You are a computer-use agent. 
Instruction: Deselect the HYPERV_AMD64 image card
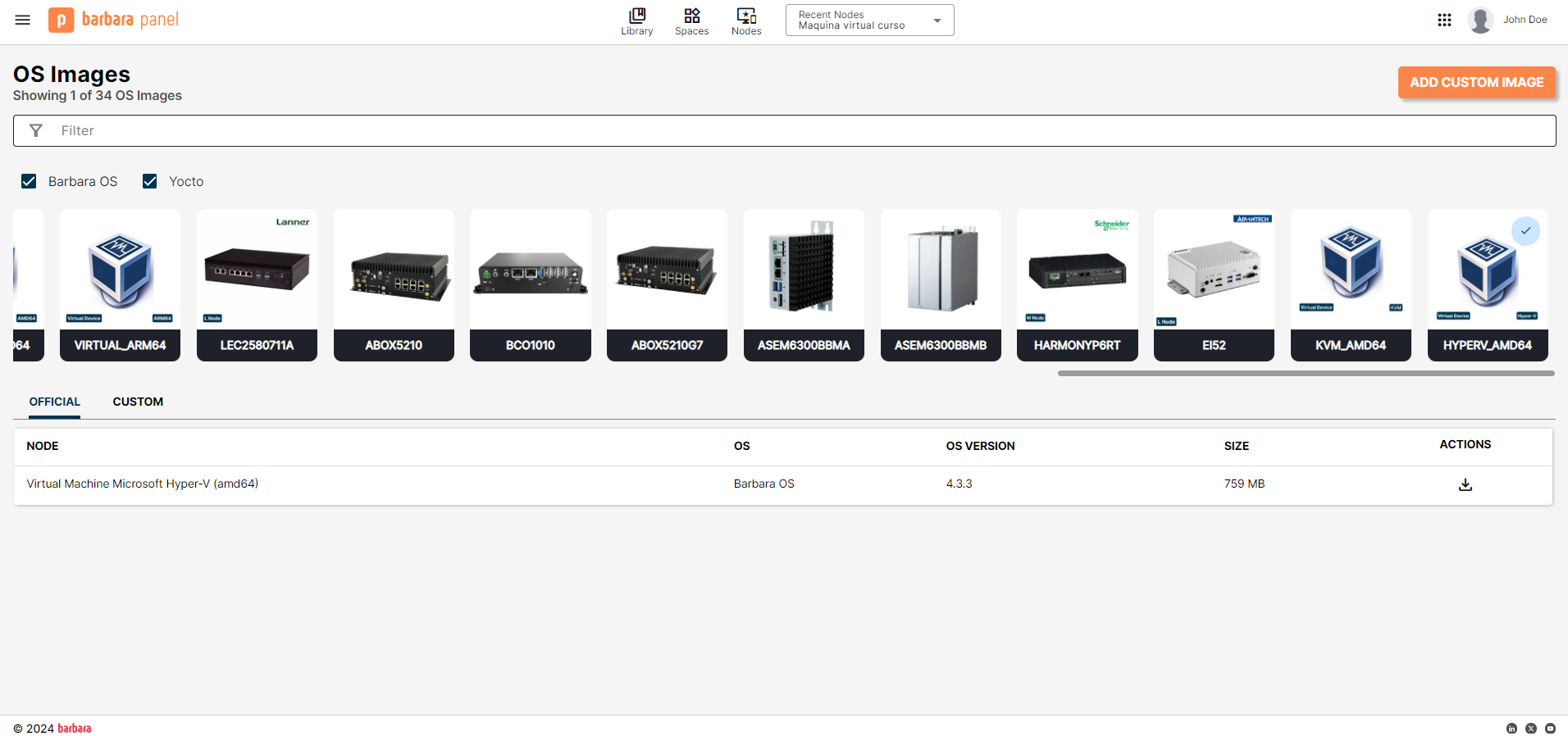click(x=1487, y=284)
